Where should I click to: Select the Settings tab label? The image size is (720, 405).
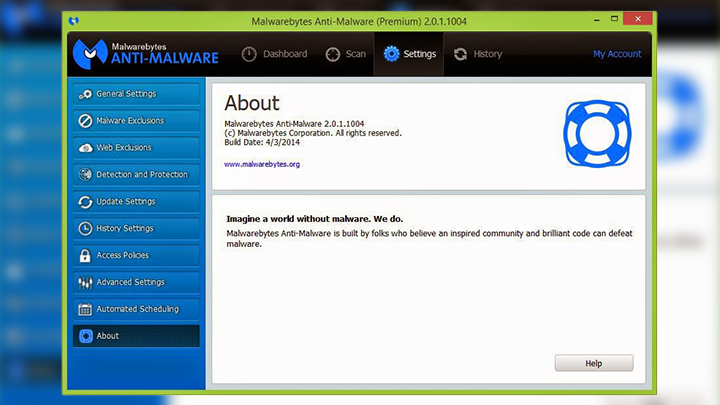click(420, 54)
